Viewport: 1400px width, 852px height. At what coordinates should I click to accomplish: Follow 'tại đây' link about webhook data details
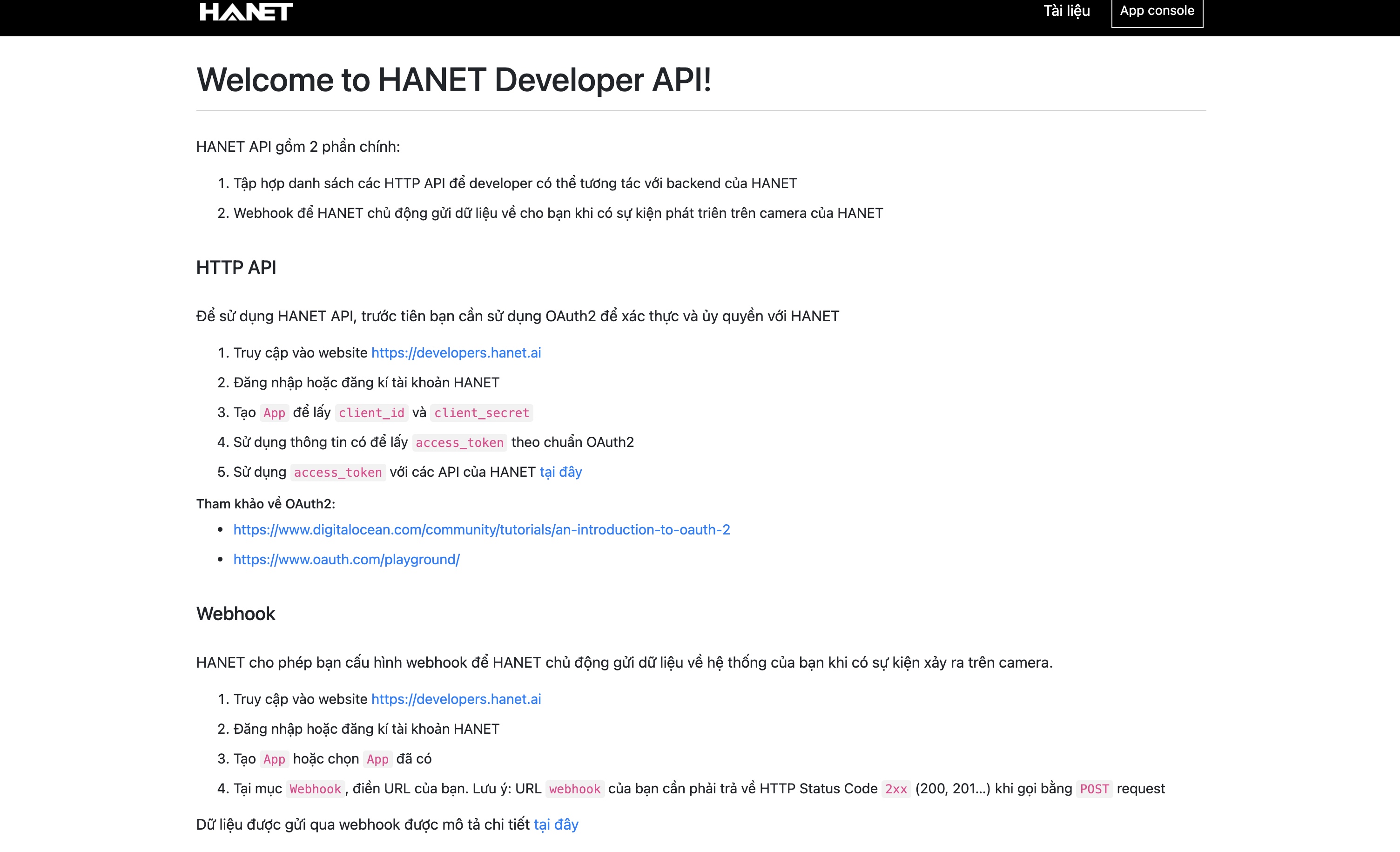click(555, 824)
